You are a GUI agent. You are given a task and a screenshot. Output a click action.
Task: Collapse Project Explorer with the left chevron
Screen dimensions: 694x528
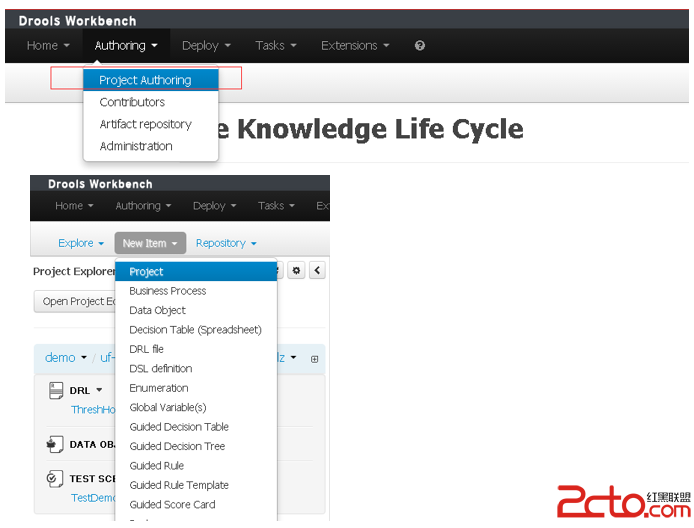point(317,270)
